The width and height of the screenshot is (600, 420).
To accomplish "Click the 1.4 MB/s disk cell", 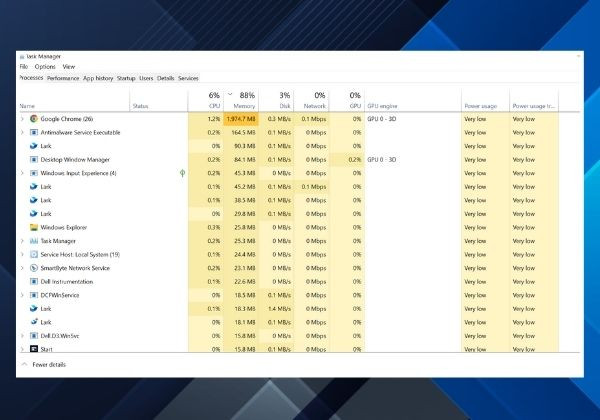I will (x=276, y=309).
